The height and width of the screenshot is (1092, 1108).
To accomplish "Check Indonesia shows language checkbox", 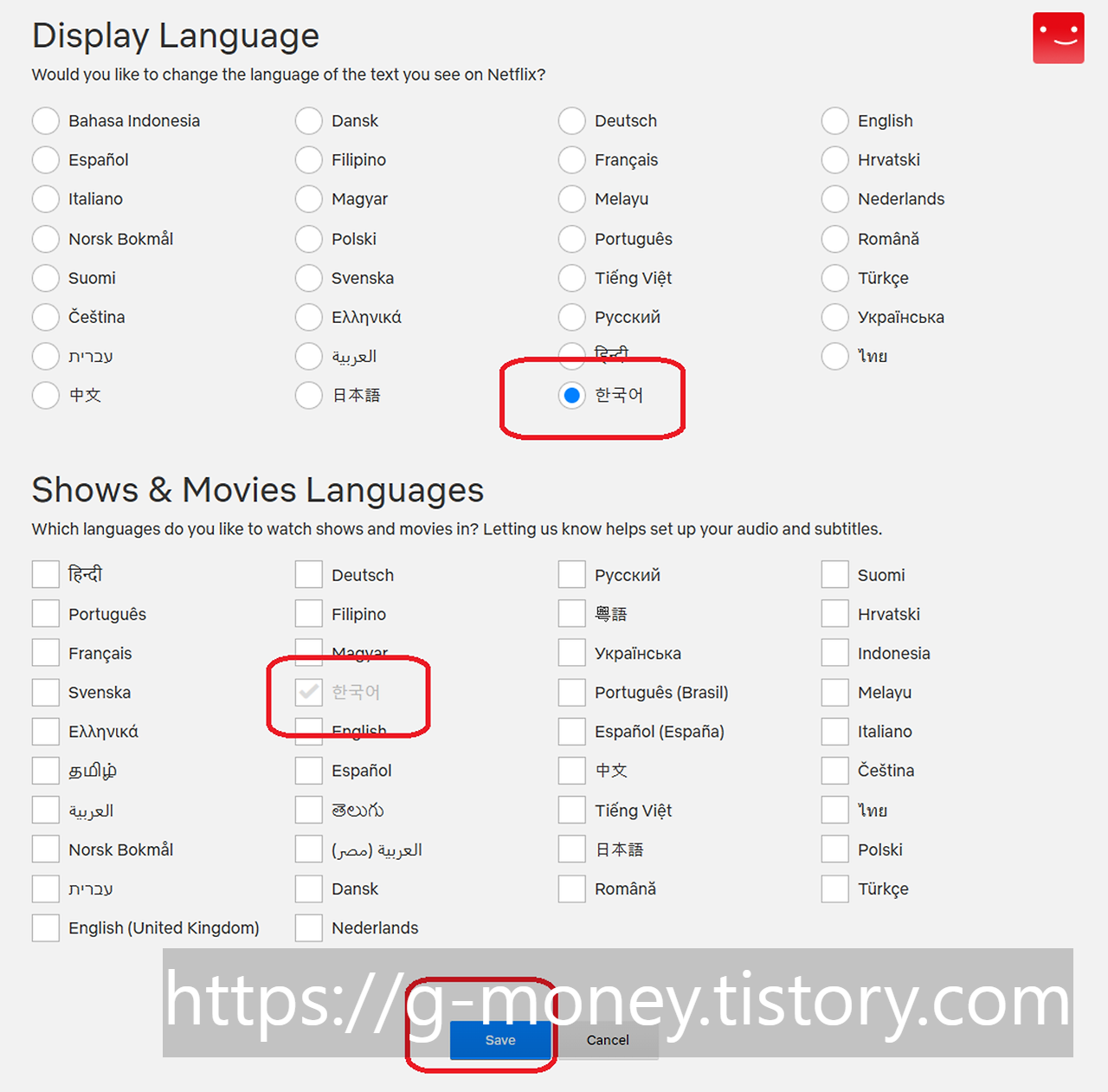I will click(835, 652).
